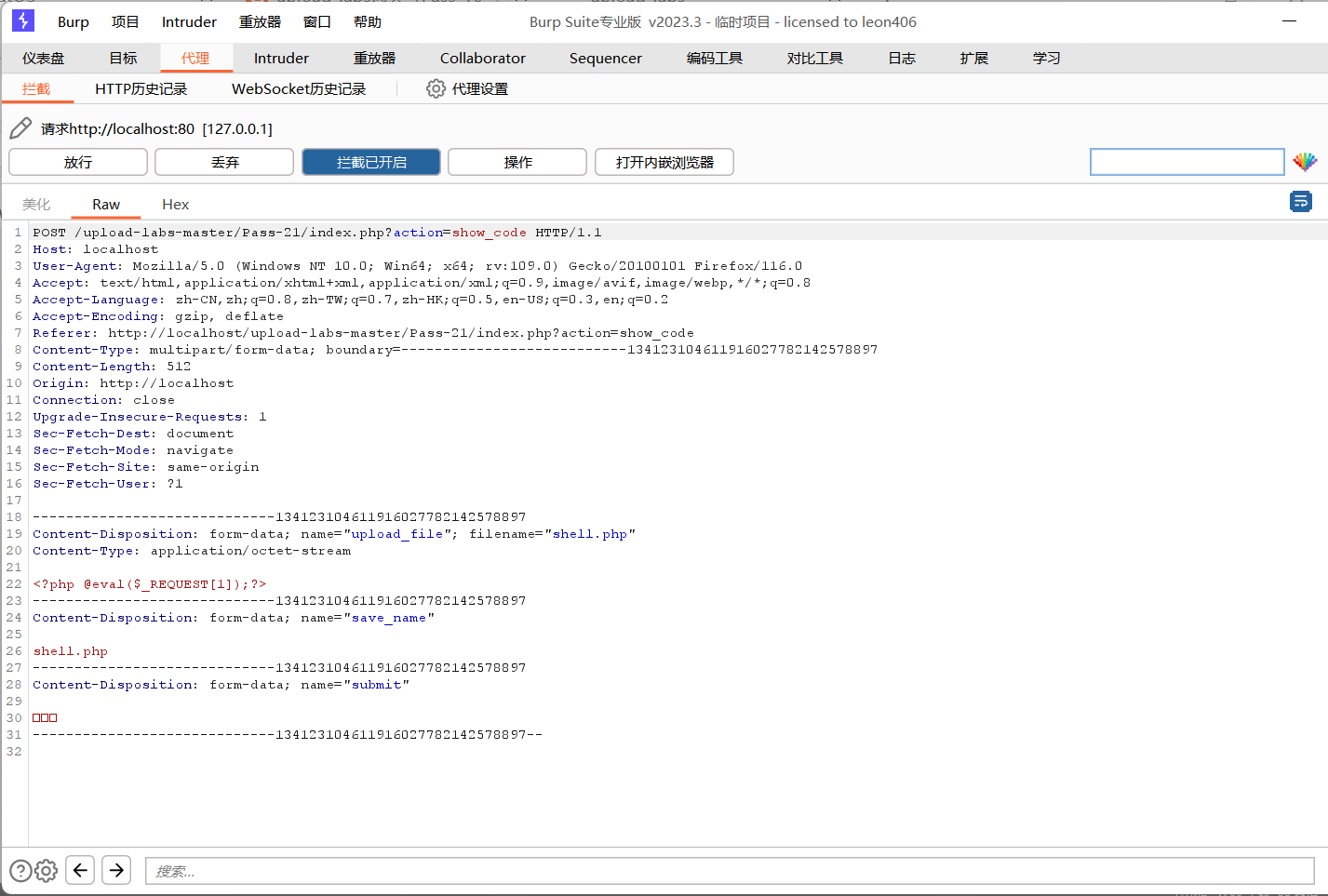
Task: Click the 搜索 search field at bottom
Action: 730,871
